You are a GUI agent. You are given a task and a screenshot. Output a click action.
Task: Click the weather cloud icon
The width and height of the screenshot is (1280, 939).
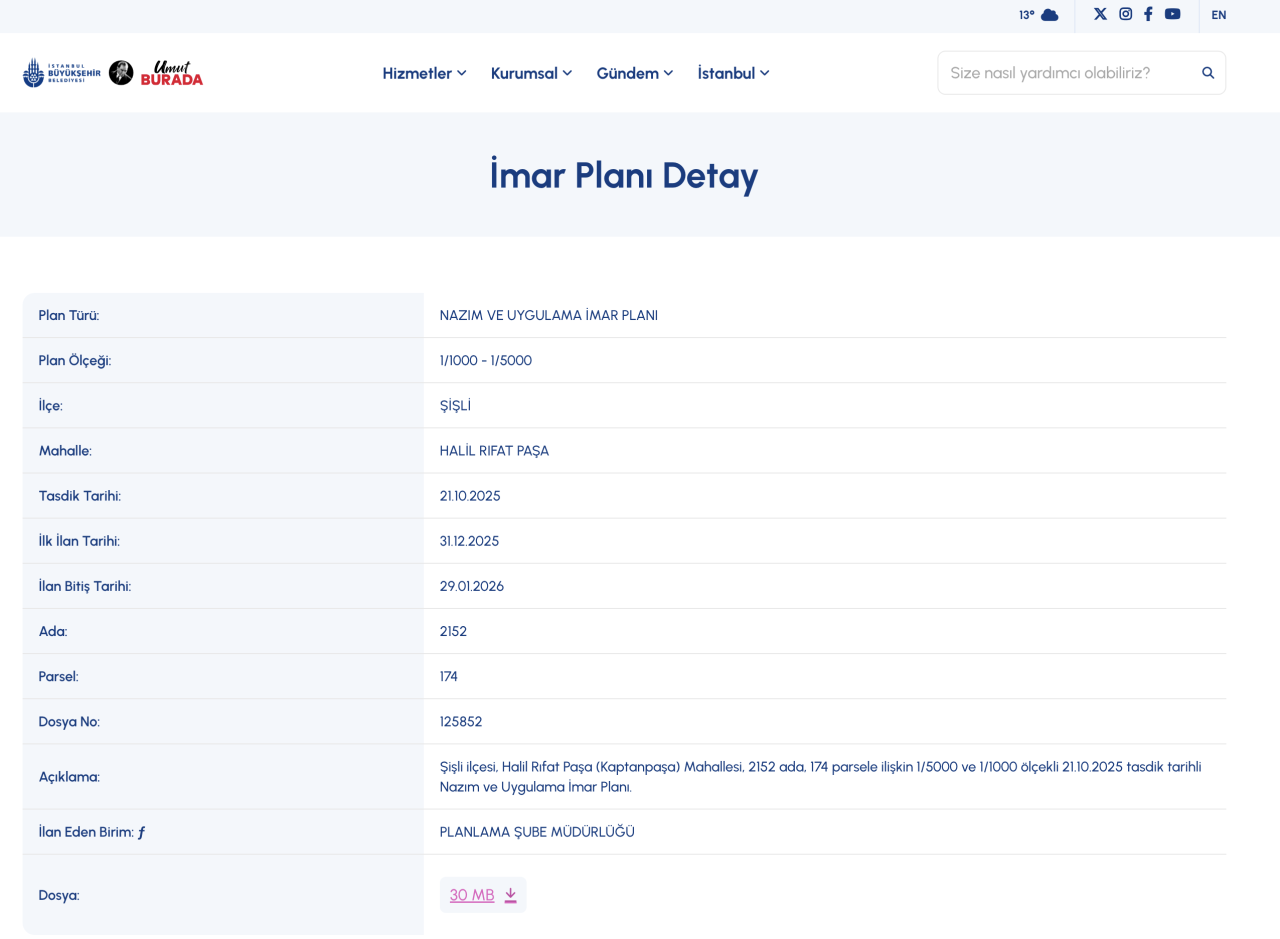(x=1049, y=15)
